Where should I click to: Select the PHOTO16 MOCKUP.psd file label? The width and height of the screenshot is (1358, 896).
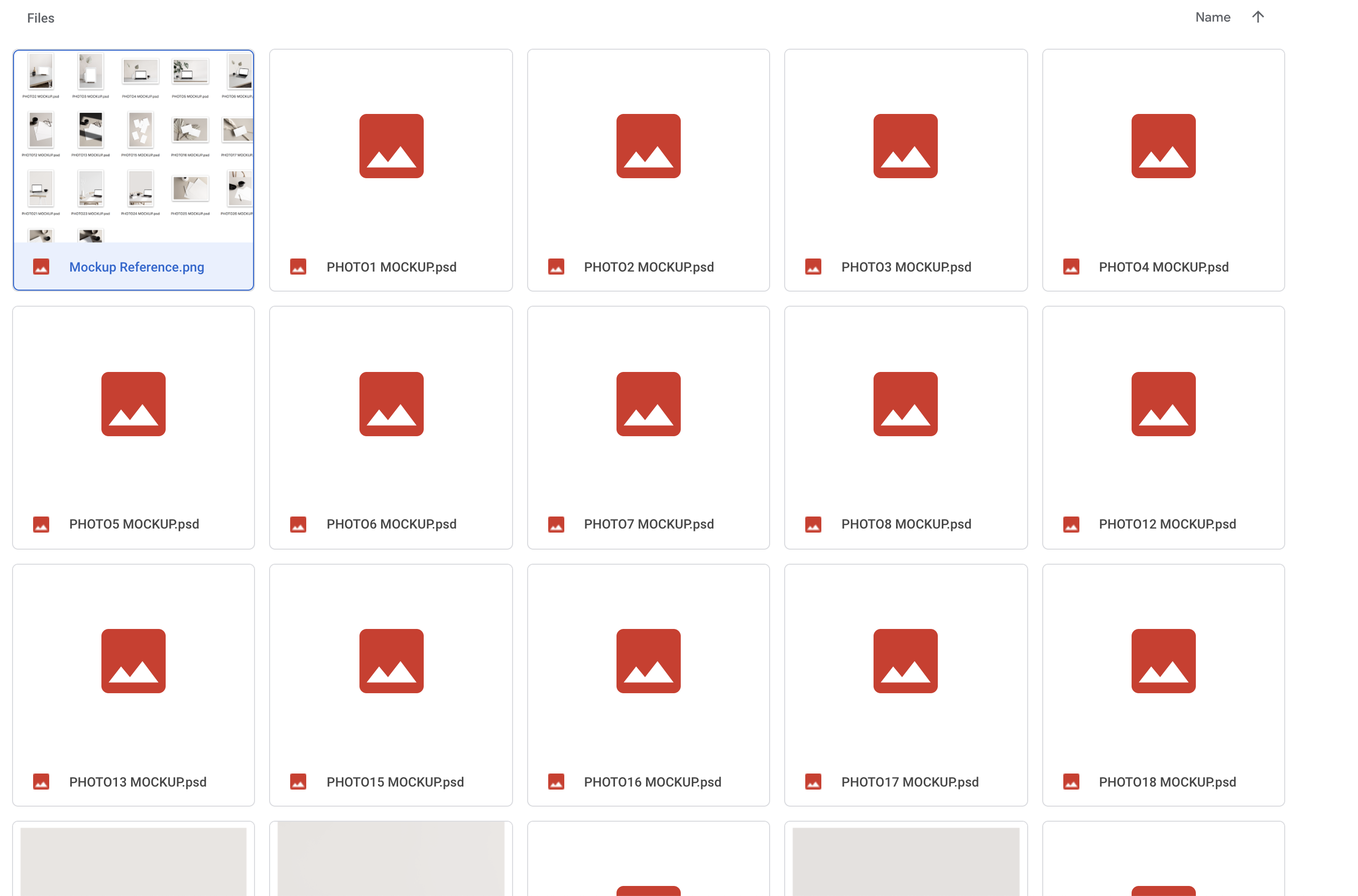(x=652, y=782)
